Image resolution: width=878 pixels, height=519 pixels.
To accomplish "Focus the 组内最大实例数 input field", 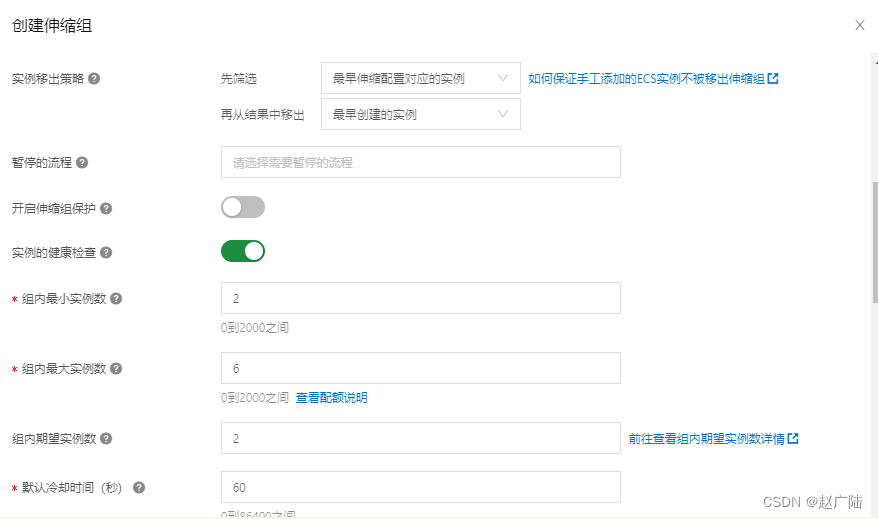I will [x=421, y=368].
